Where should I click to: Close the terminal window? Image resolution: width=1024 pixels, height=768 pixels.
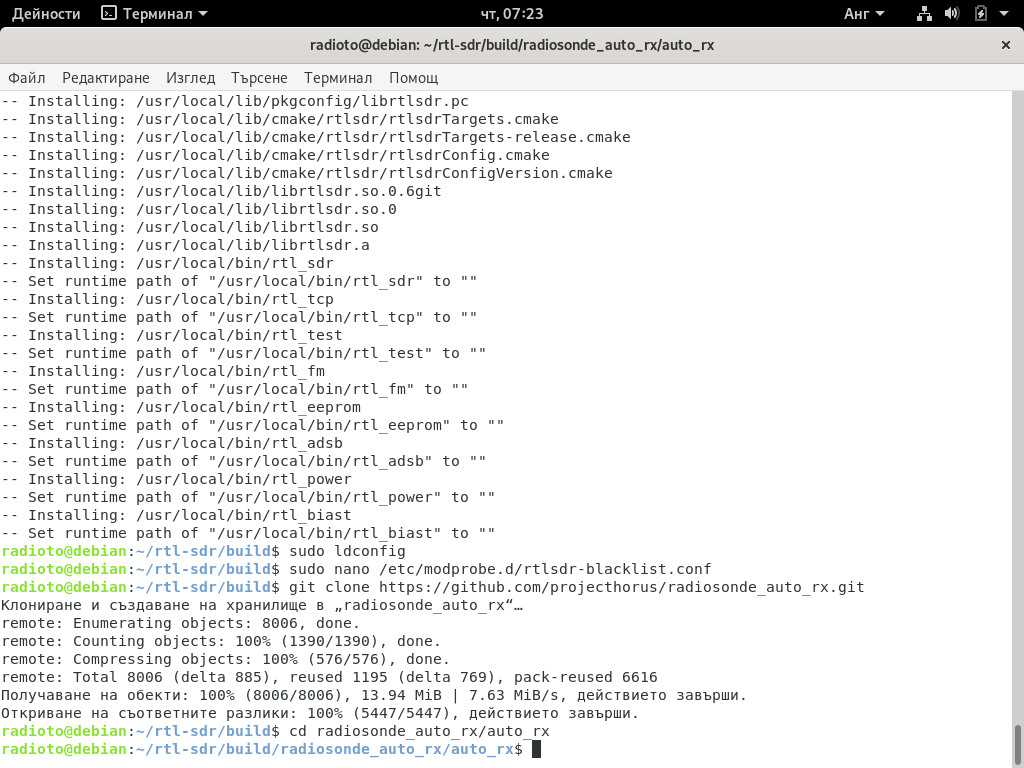[1006, 45]
